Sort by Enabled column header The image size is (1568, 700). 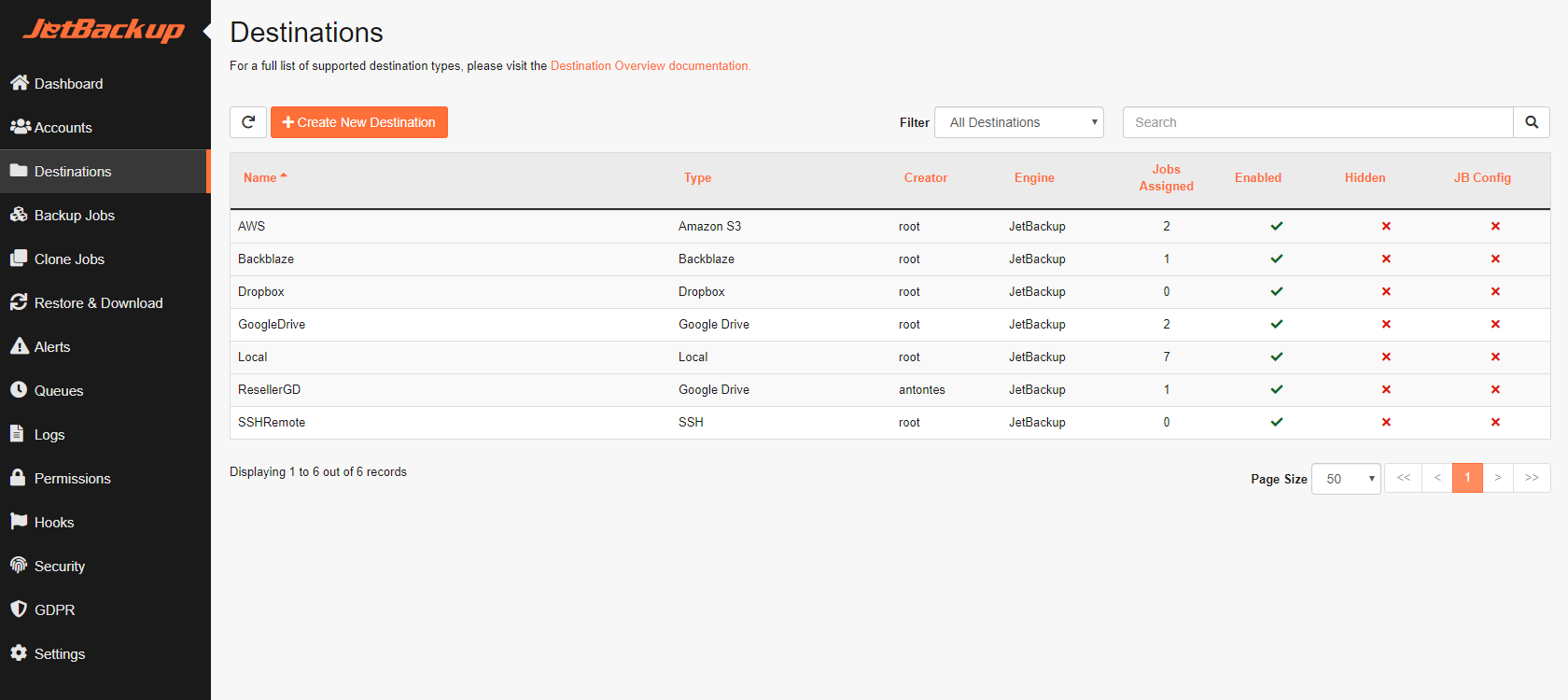point(1258,177)
